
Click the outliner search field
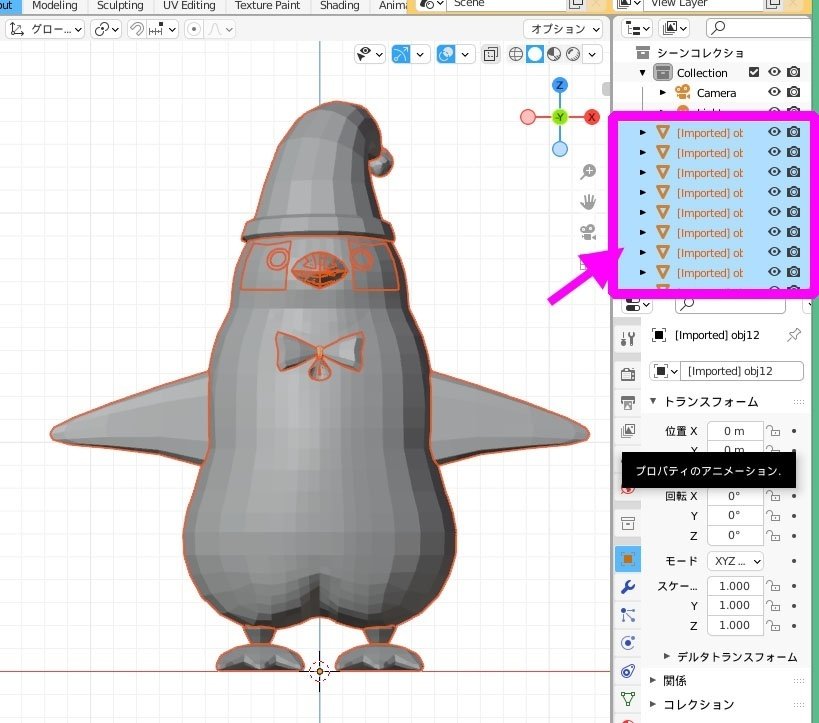[758, 28]
